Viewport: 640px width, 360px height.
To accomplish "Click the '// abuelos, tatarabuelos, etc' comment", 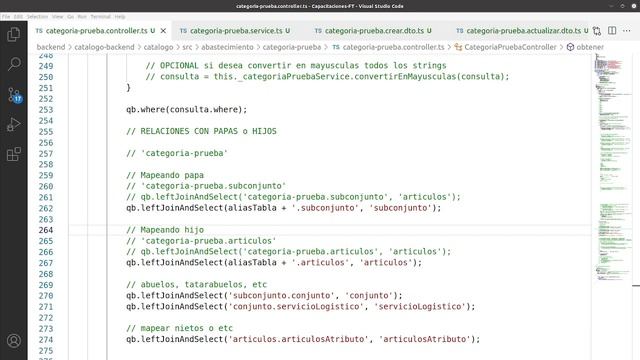I will pos(196,284).
